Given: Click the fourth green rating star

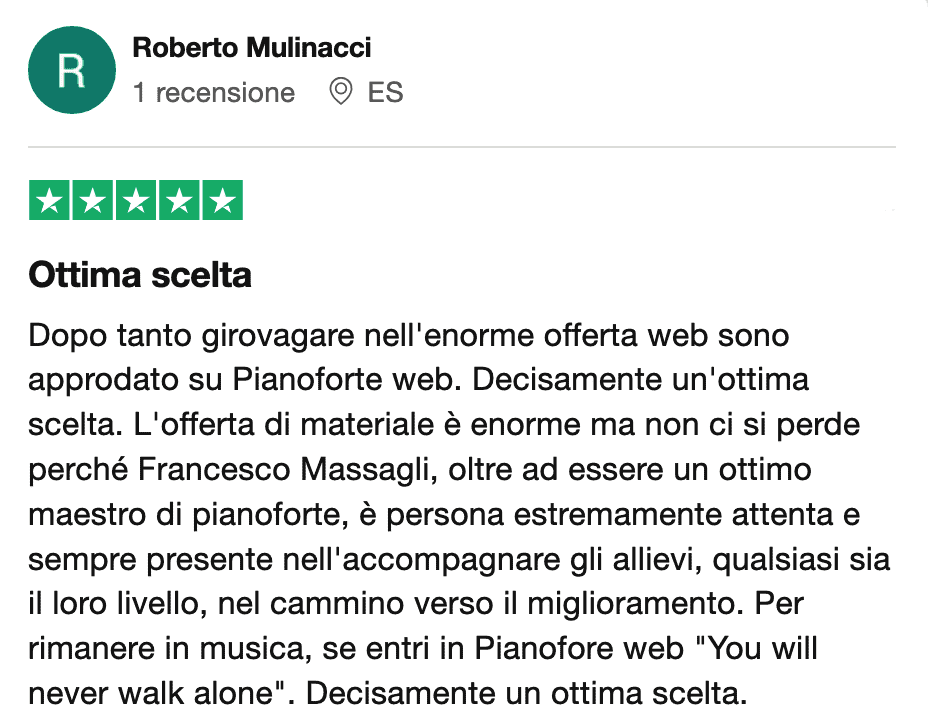Looking at the screenshot, I should tap(179, 201).
